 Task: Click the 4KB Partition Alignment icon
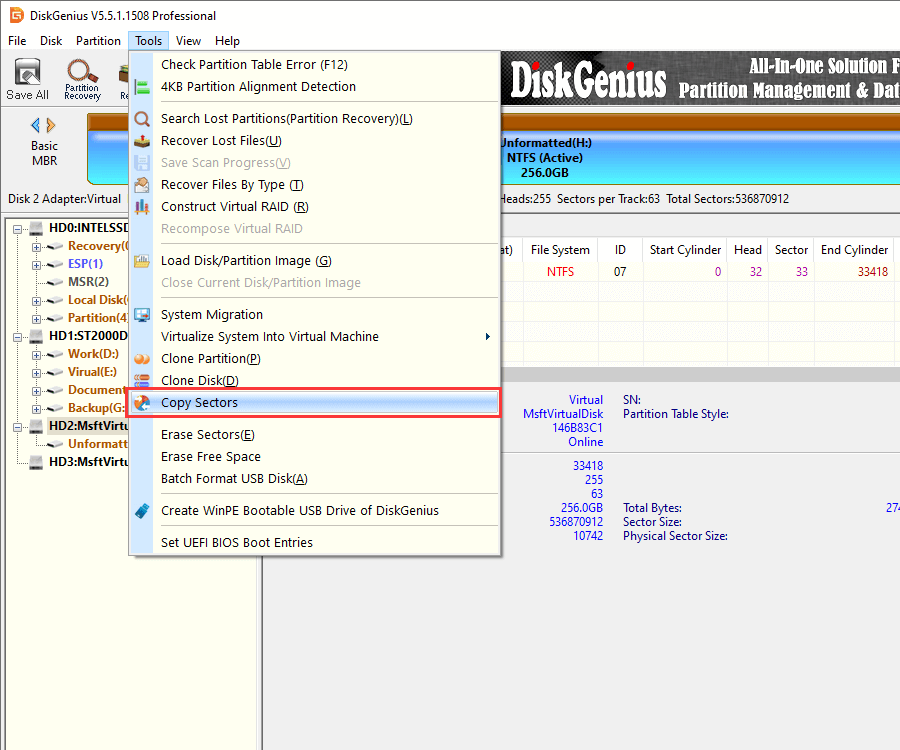coord(142,87)
